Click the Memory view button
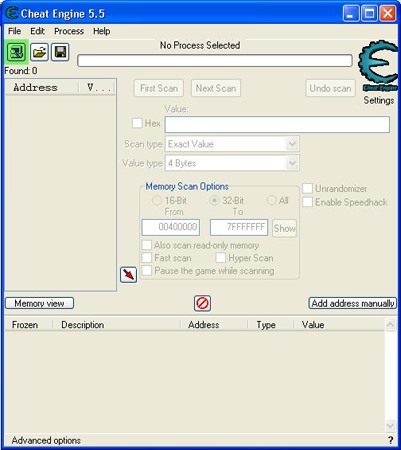This screenshot has width=401, height=450. [x=39, y=303]
